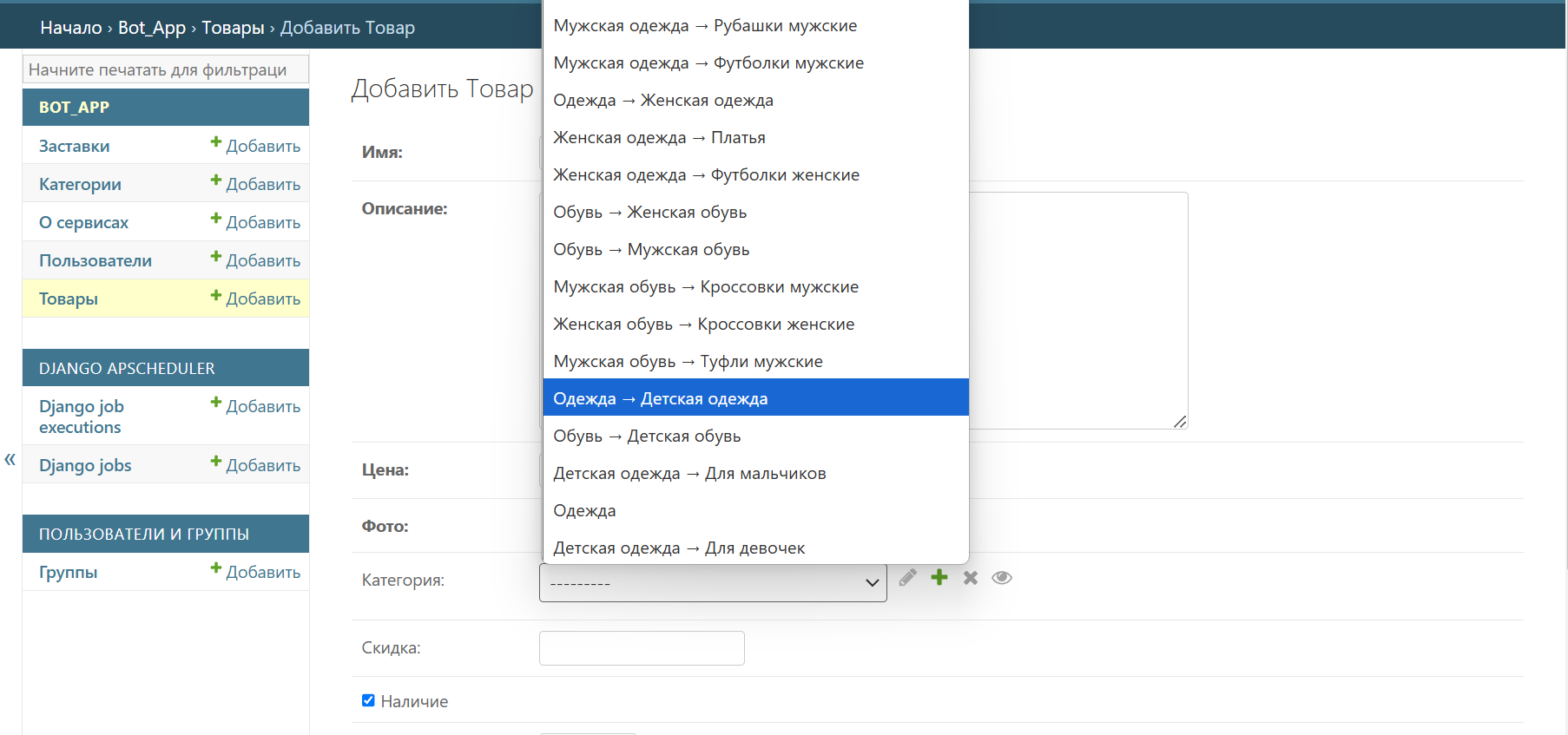Add a new О сервисах entry
This screenshot has height=735, width=1568.
[x=255, y=222]
